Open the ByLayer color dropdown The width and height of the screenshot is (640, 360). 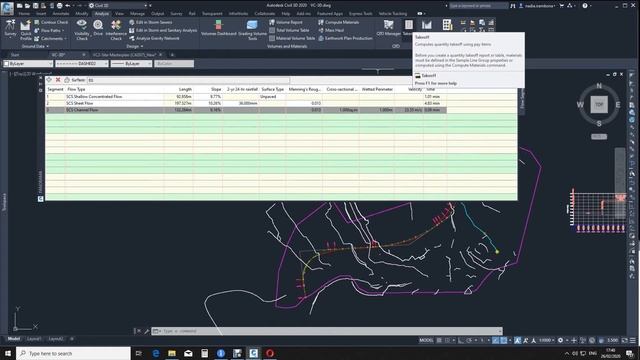[28, 64]
